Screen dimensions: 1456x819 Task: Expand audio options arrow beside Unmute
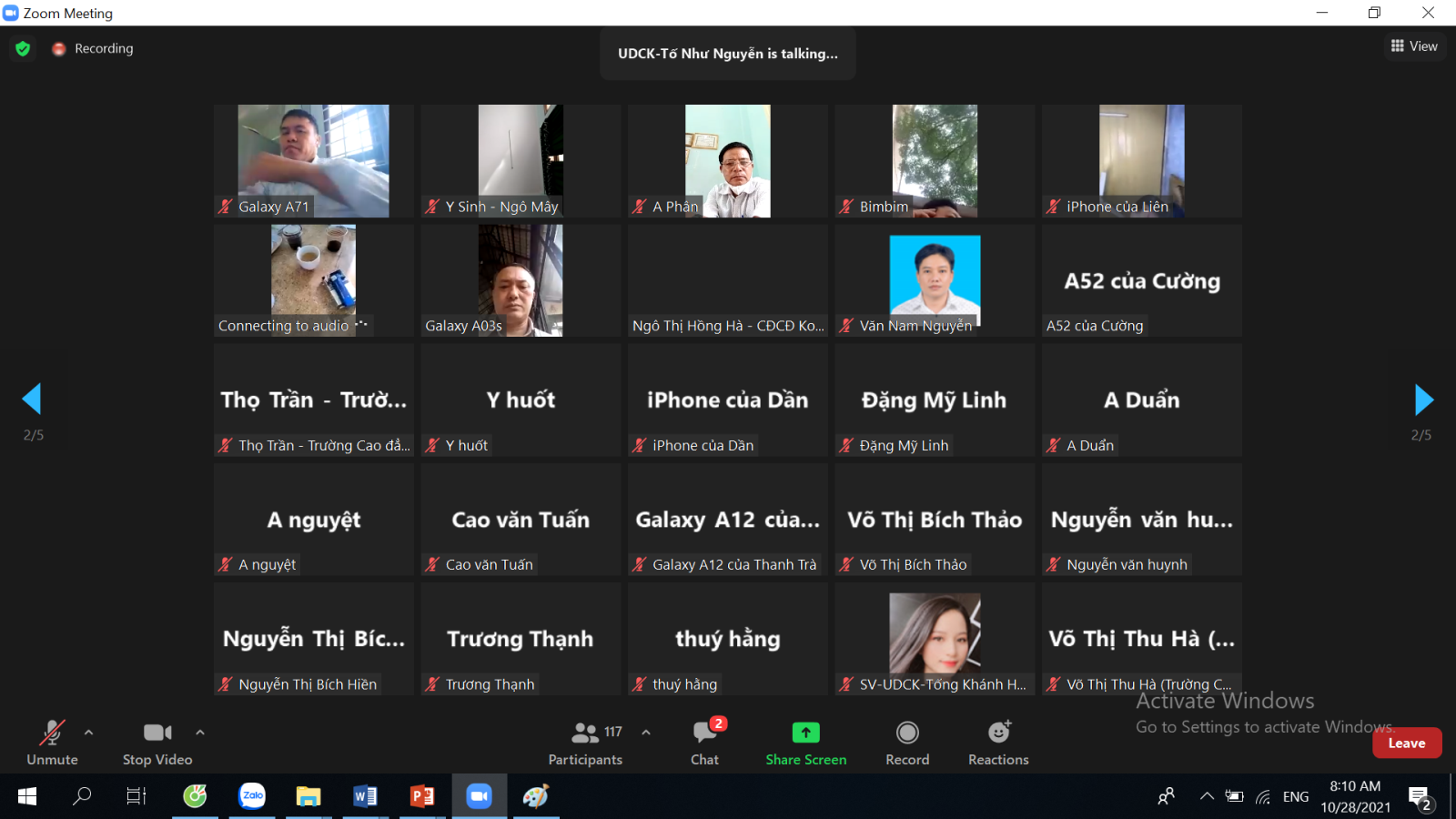88,732
